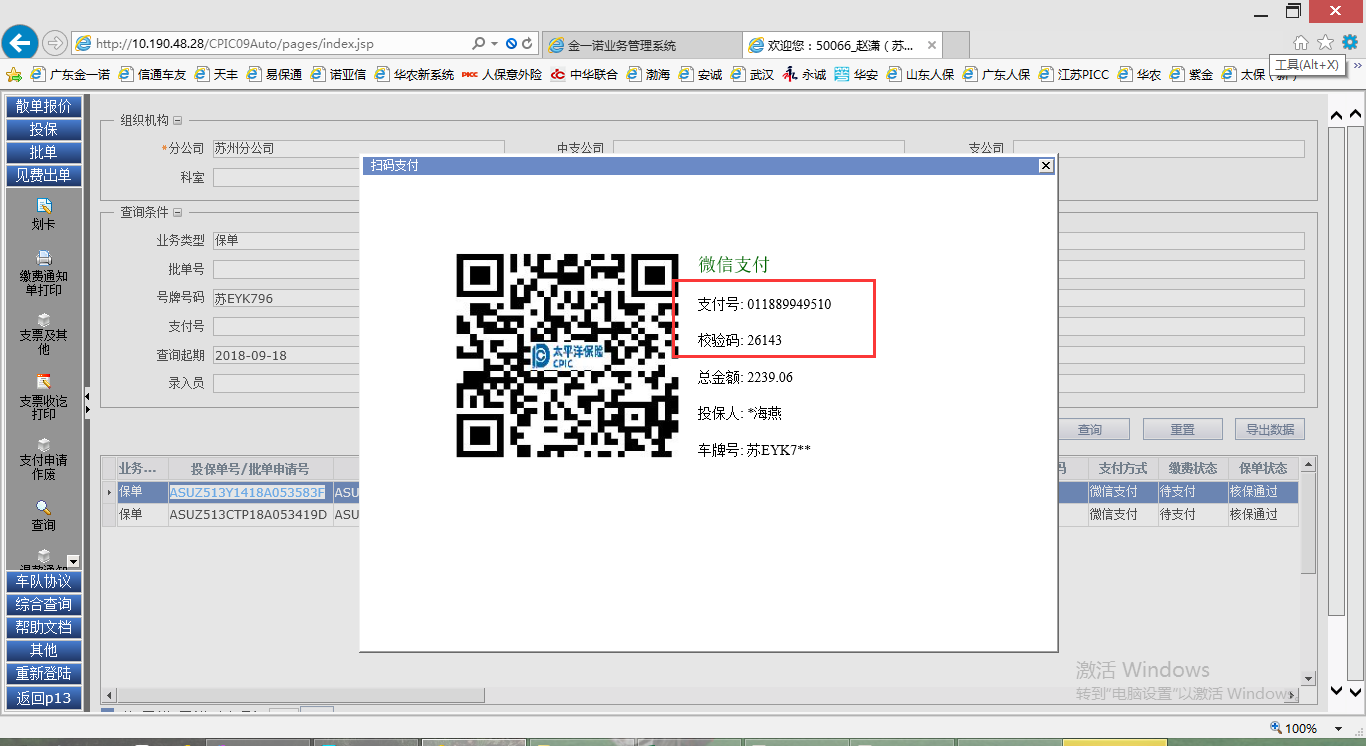Open the 华农新系统 favorites link
Viewport: 1366px width, 746px height.
[415, 74]
